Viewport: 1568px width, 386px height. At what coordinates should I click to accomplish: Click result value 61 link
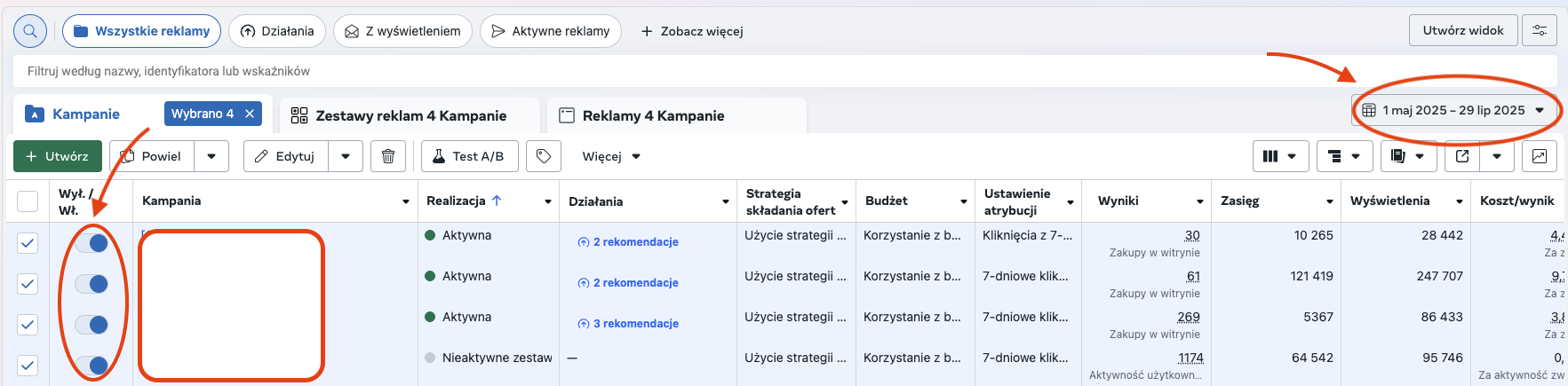coord(1193,276)
